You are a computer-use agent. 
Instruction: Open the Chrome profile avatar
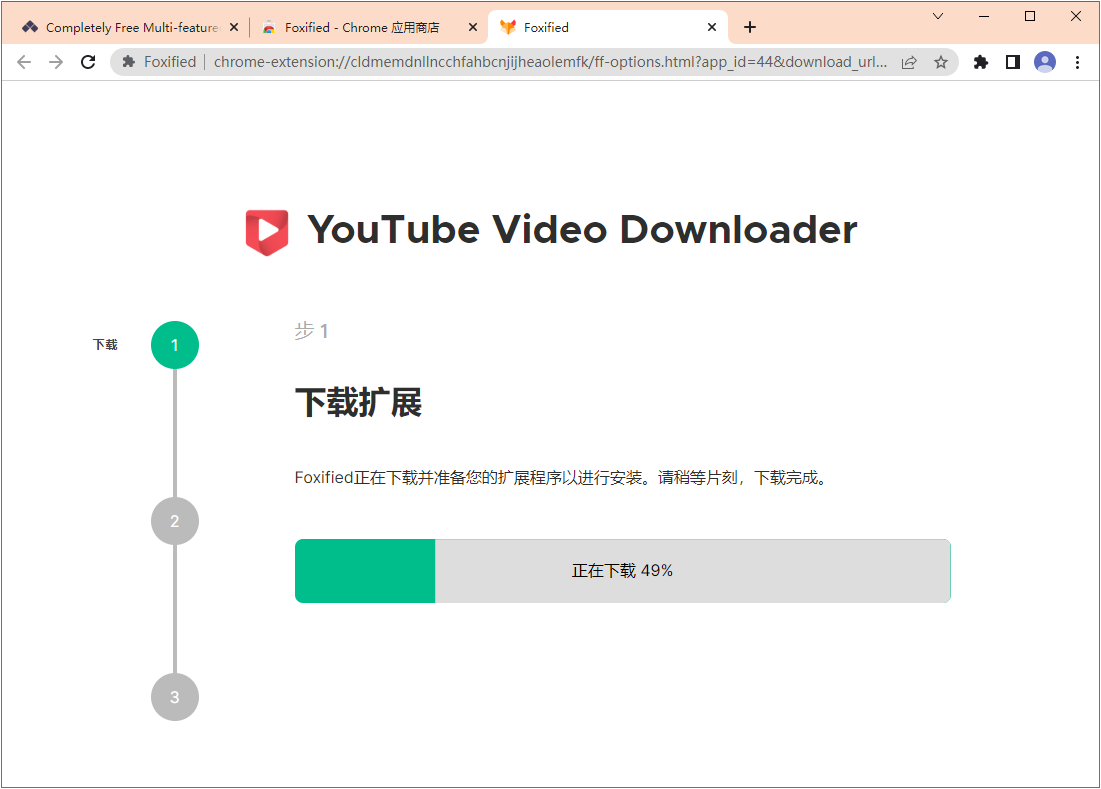point(1045,62)
